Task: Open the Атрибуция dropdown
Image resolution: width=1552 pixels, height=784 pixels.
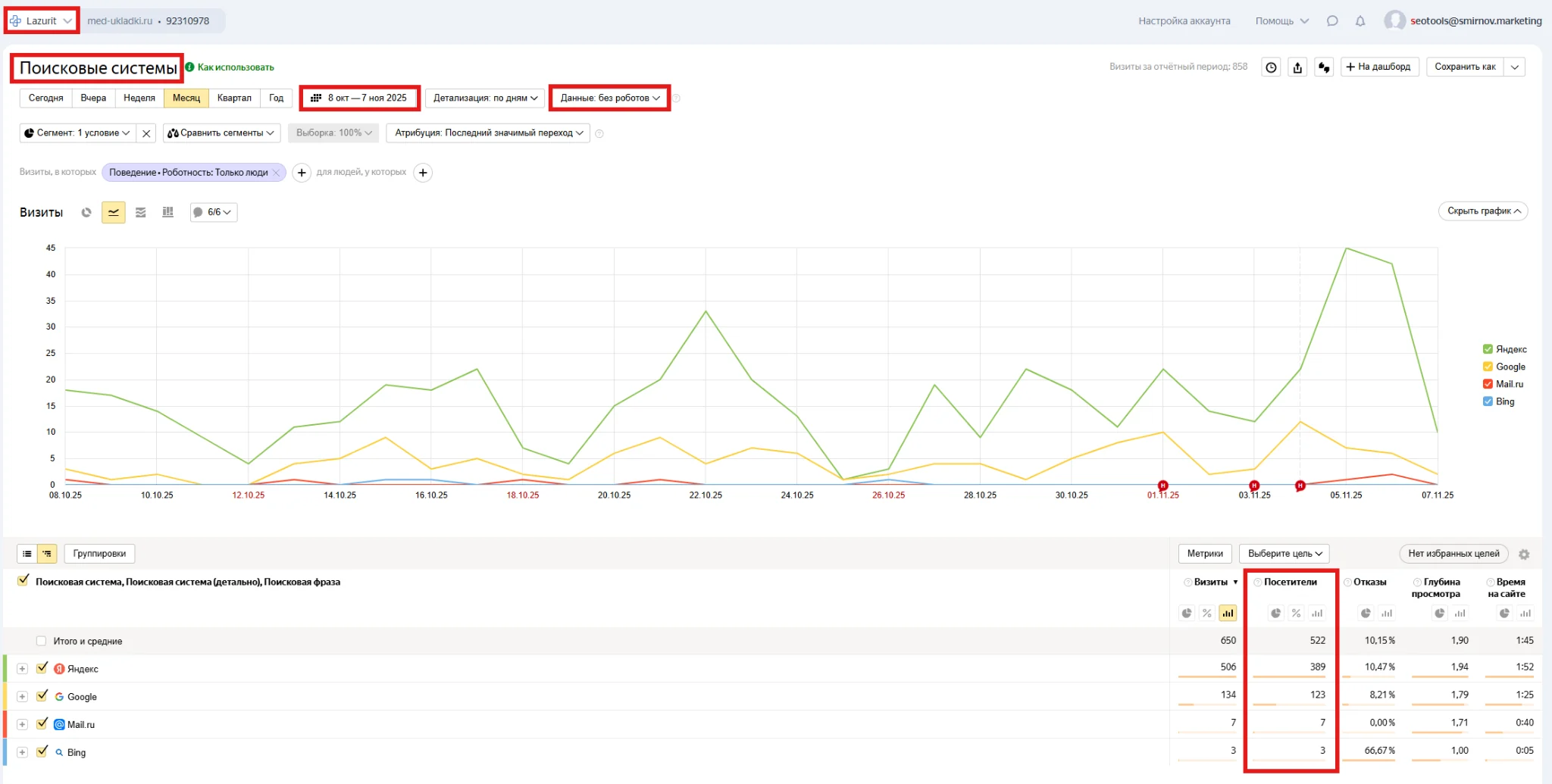Action: point(488,133)
